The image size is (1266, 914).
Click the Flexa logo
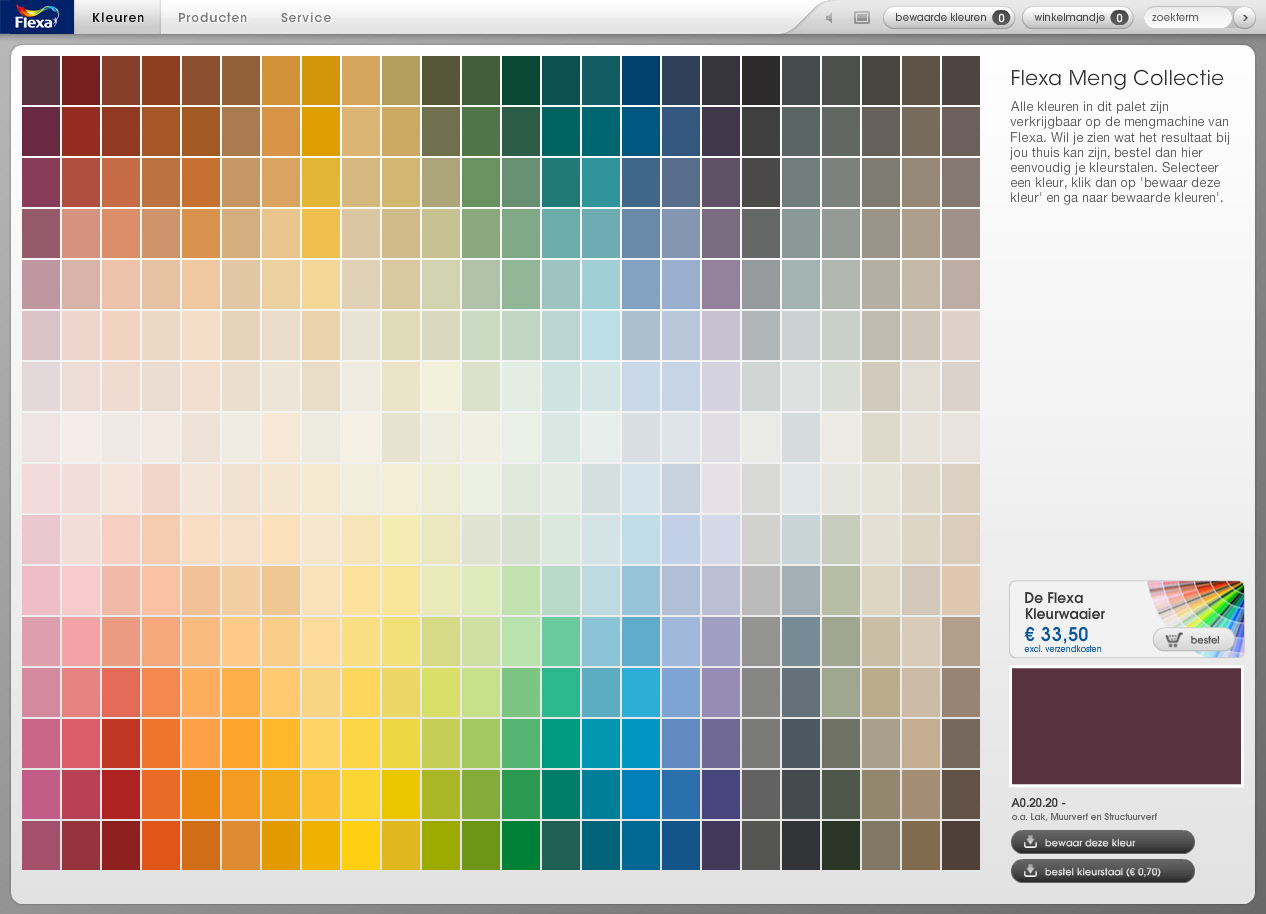coord(37,17)
